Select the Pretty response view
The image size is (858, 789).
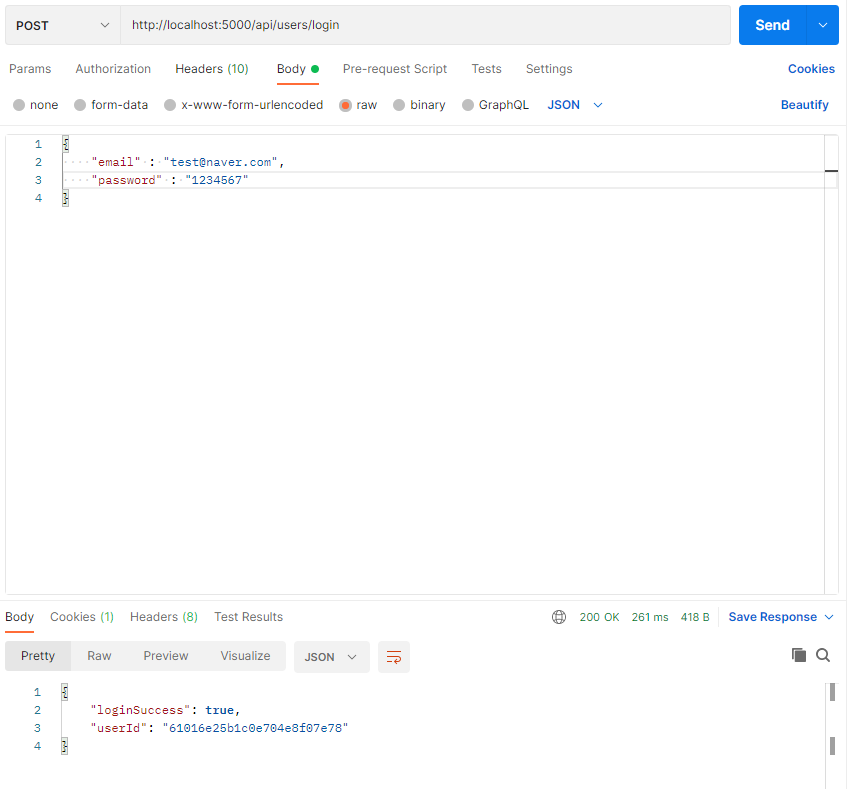(38, 656)
